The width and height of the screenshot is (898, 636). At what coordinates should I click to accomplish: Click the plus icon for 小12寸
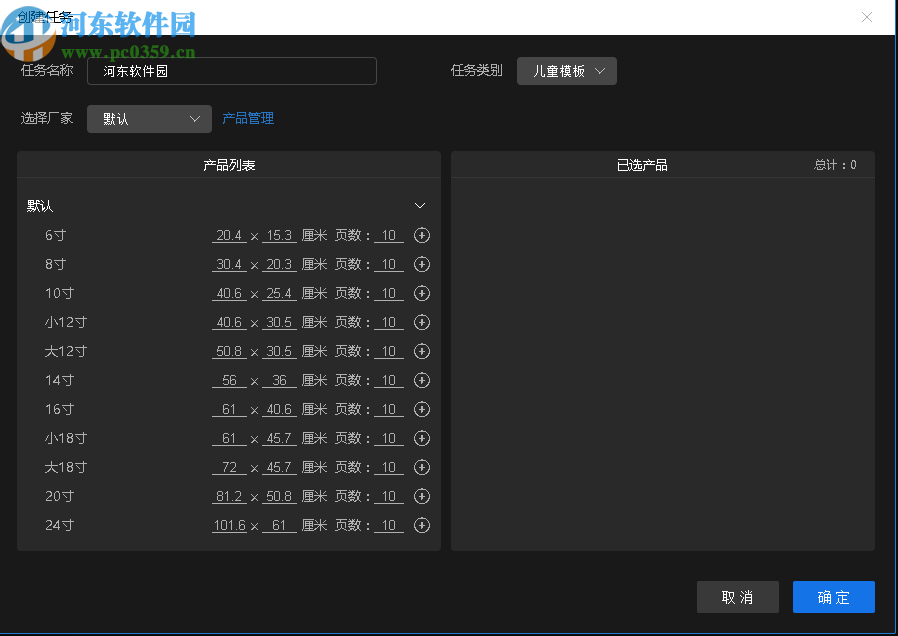(421, 322)
